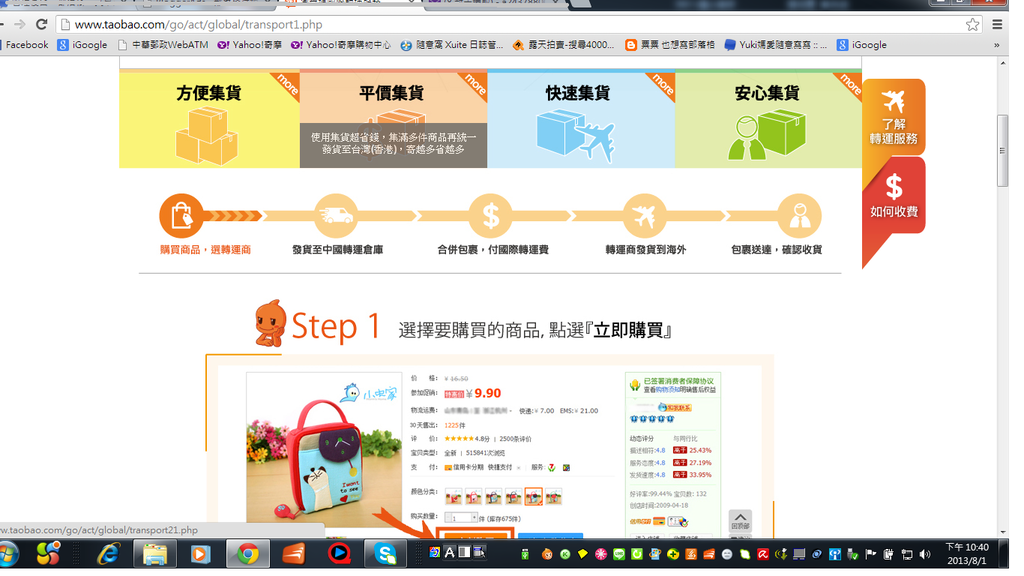Click the Chrome reload page icon
This screenshot has width=1024, height=576.
point(42,25)
